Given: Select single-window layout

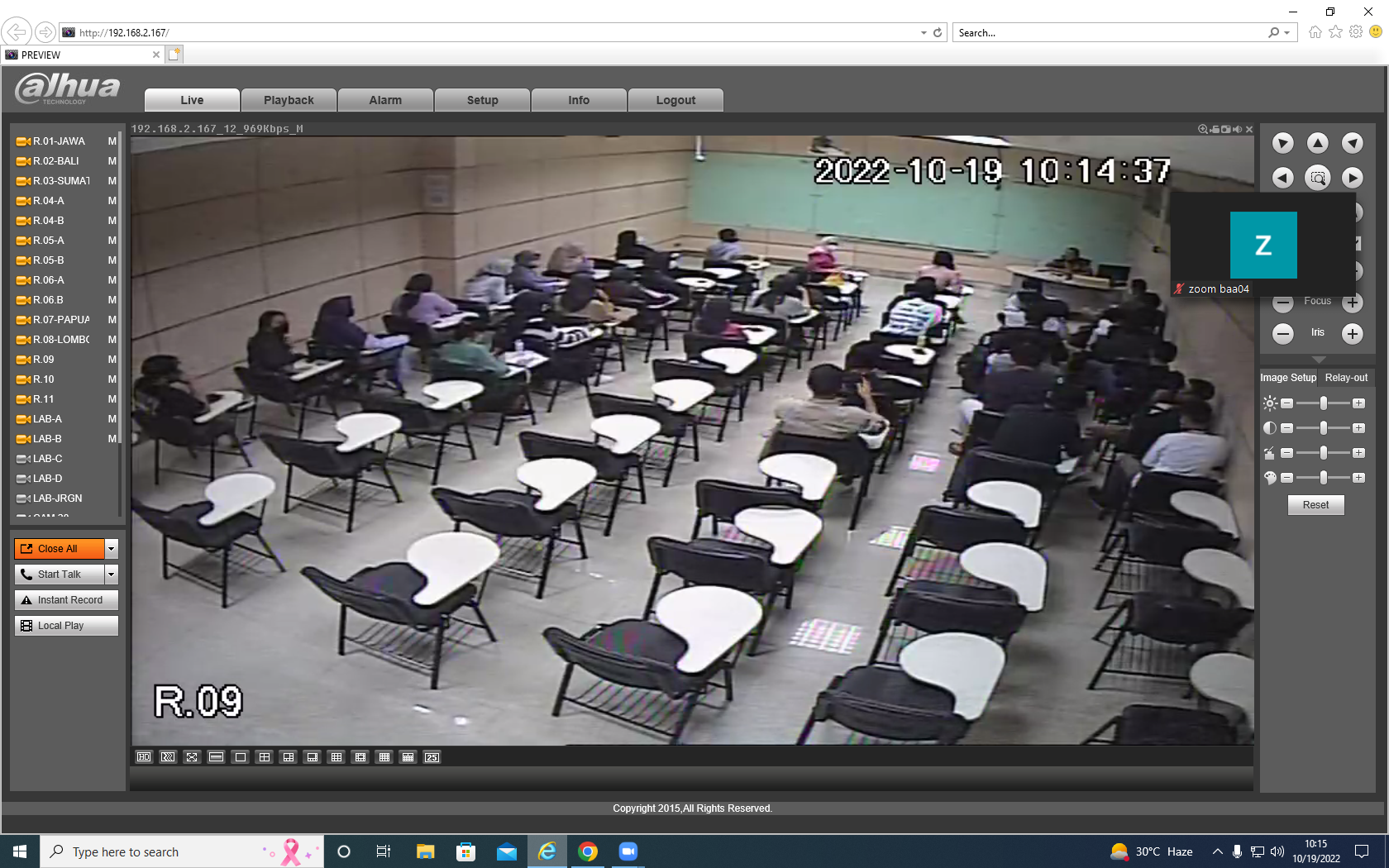Looking at the screenshot, I should [x=240, y=757].
